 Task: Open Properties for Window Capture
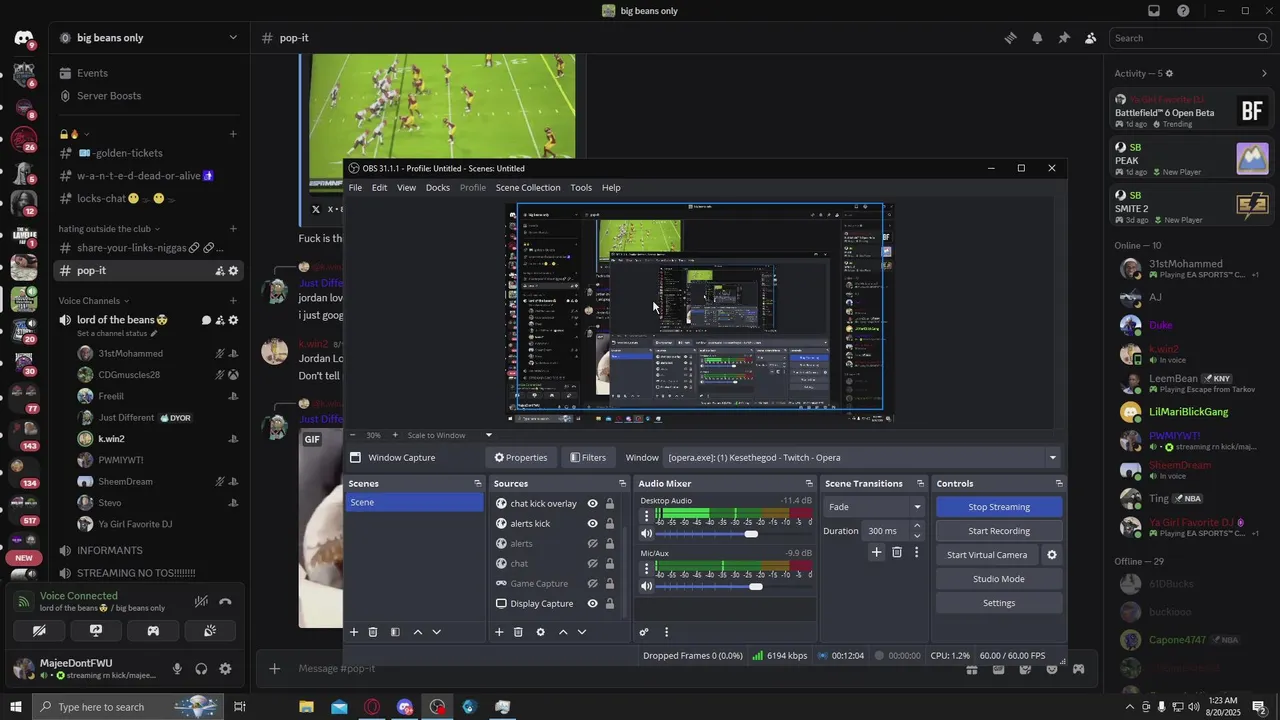(x=521, y=458)
